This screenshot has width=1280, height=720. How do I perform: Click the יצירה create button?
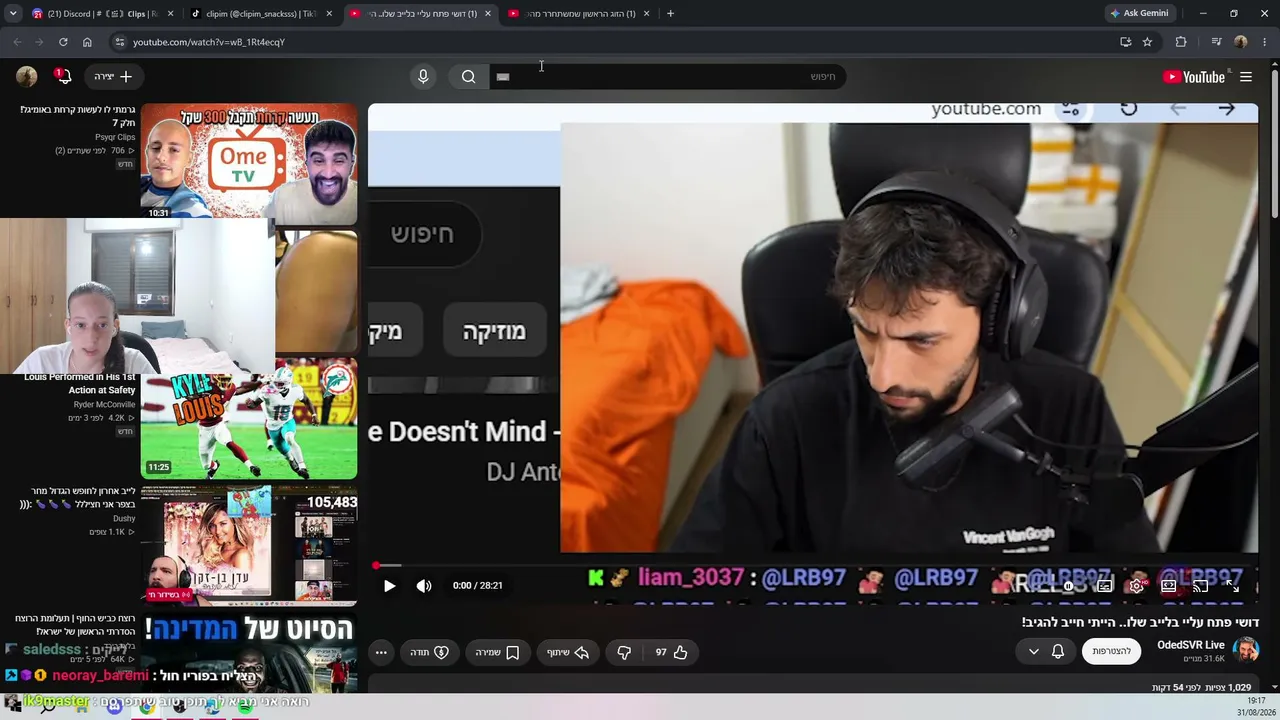(113, 77)
